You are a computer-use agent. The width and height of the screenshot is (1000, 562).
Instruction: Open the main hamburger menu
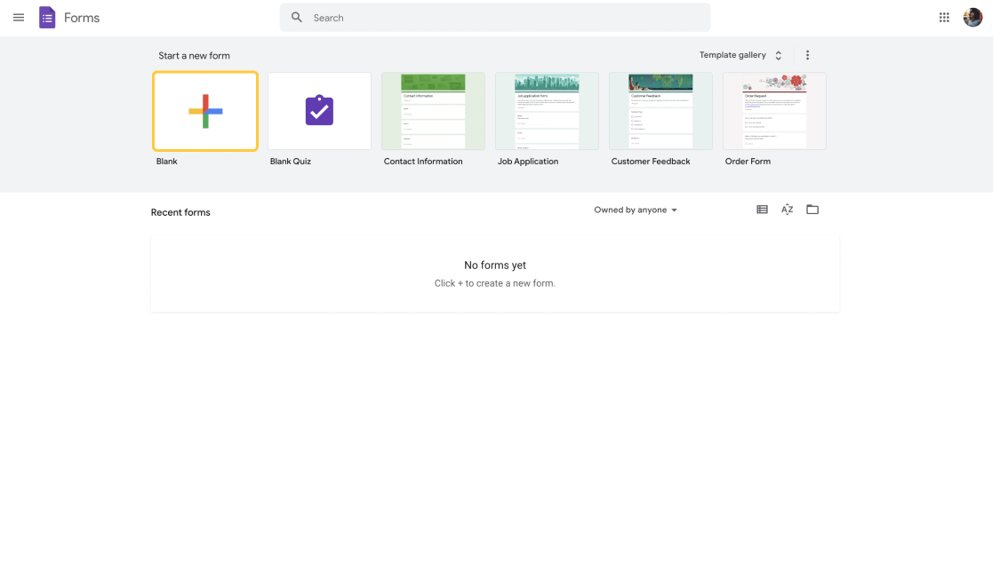18,18
